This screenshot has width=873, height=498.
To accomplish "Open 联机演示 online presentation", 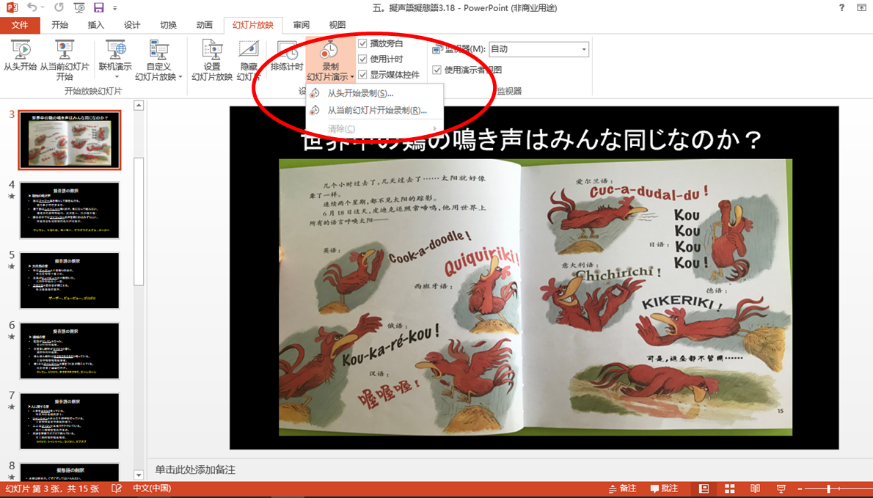I will pyautogui.click(x=115, y=55).
